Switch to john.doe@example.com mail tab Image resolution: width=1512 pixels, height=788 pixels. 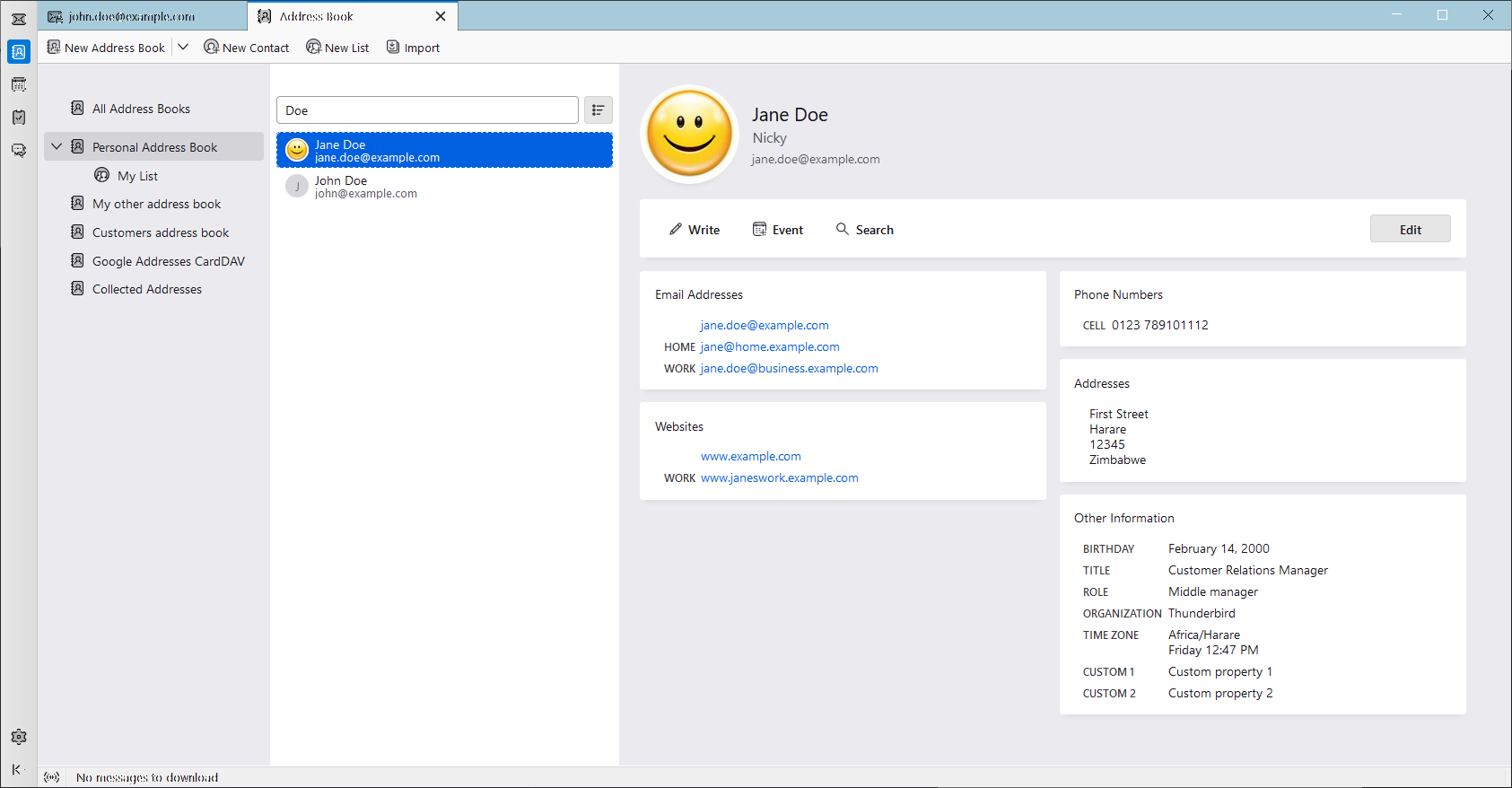point(144,16)
